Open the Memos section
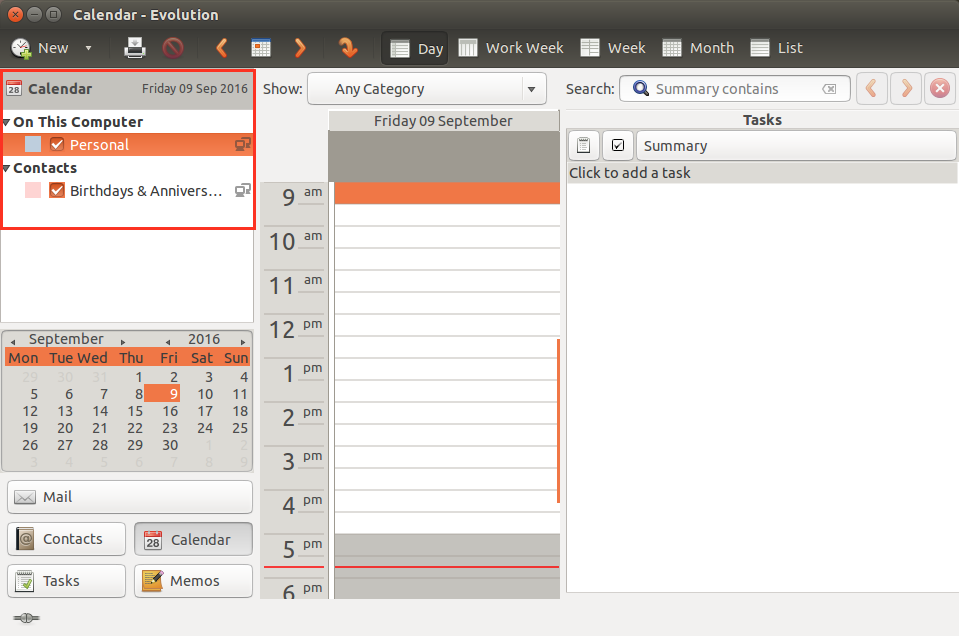959x636 pixels. (193, 581)
